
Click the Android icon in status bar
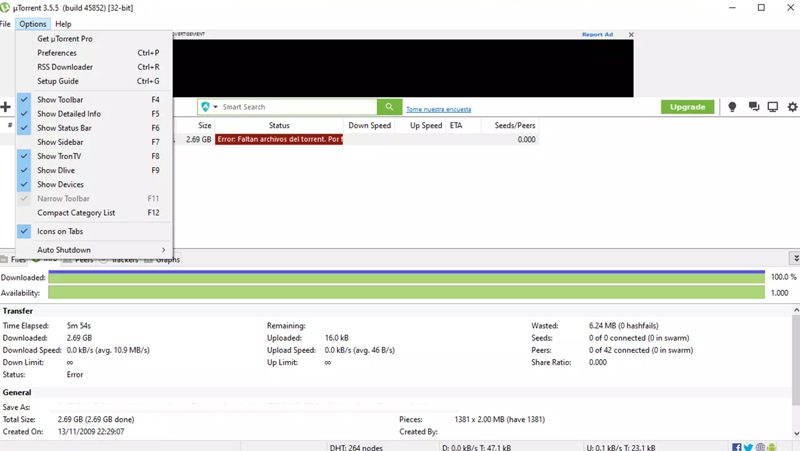tap(771, 447)
